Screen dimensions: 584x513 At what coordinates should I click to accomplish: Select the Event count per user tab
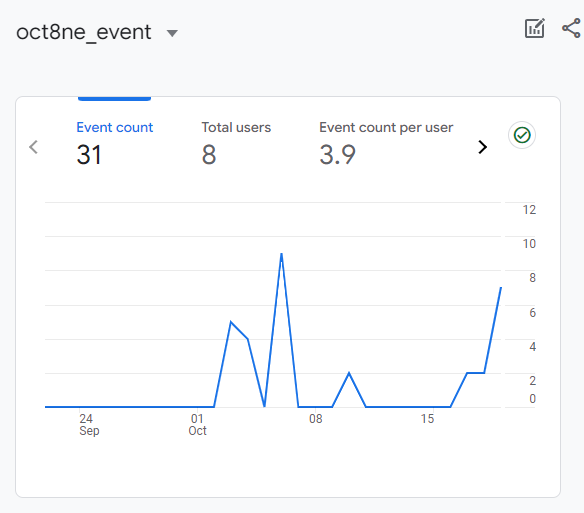pyautogui.click(x=386, y=128)
